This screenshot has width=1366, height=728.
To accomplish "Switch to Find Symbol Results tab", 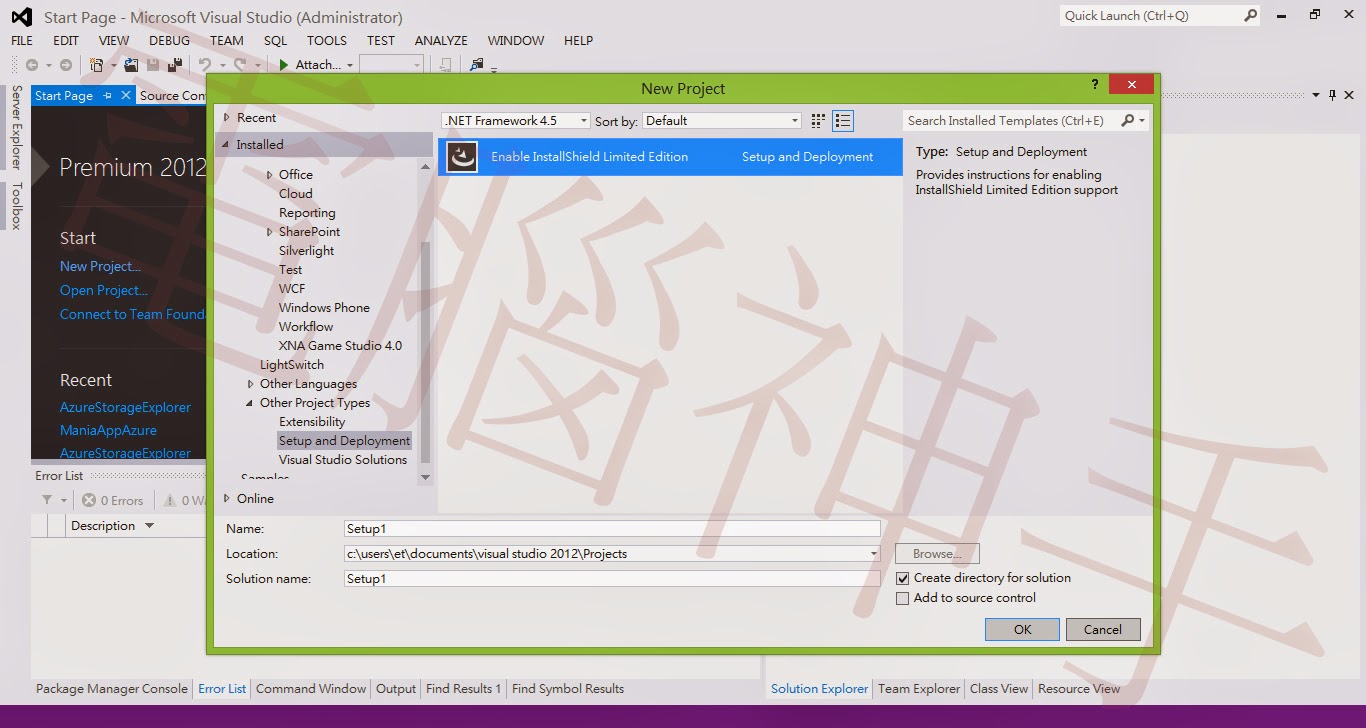I will [568, 689].
